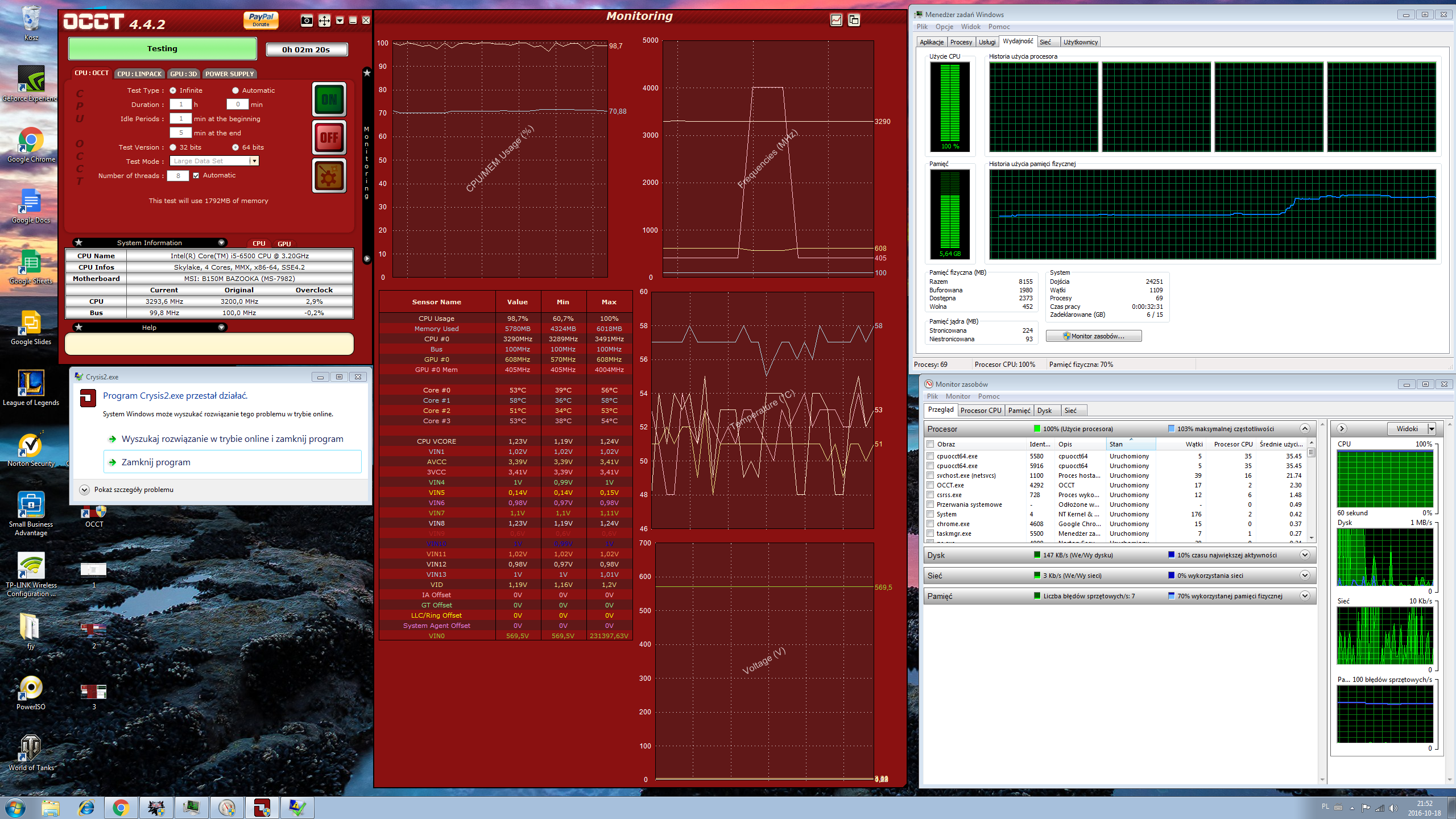Tick the OCCT.exe process checkbox
Screen dimensions: 1456x819
(x=930, y=485)
